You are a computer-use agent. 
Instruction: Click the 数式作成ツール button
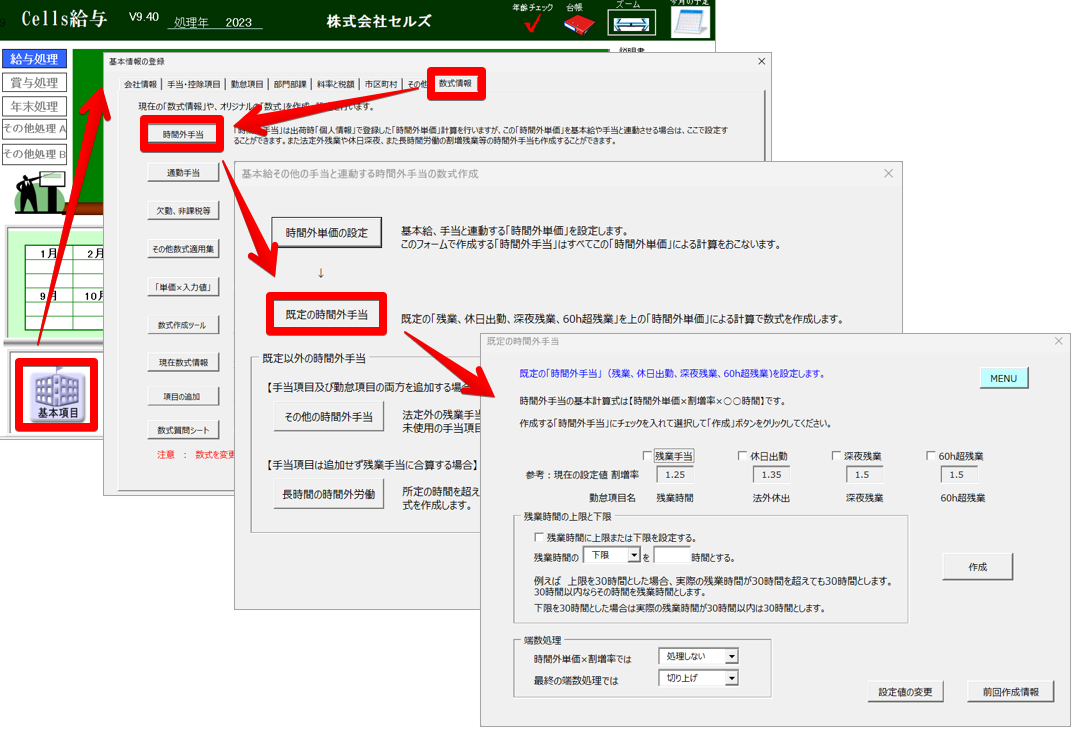click(x=183, y=325)
